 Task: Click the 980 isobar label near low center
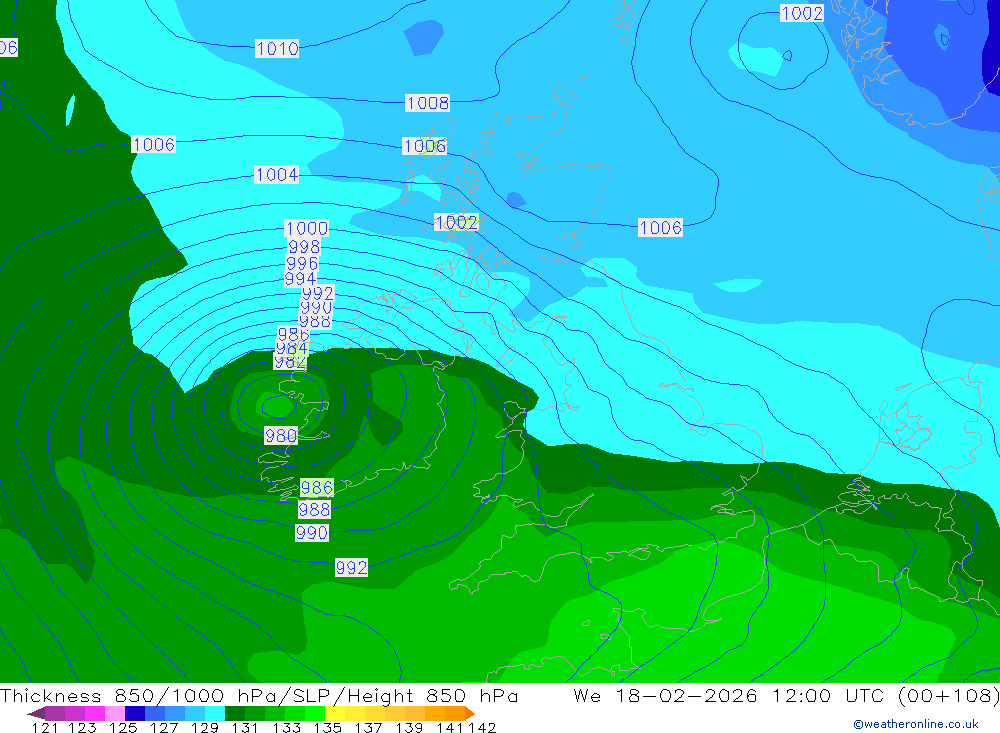pos(281,436)
